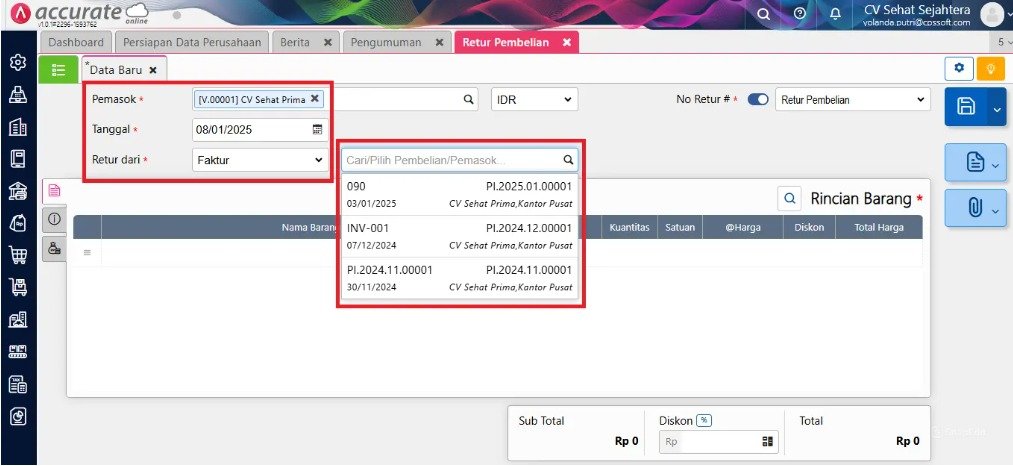
Task: Open the cost/expense side tab icon
Action: (x=54, y=248)
